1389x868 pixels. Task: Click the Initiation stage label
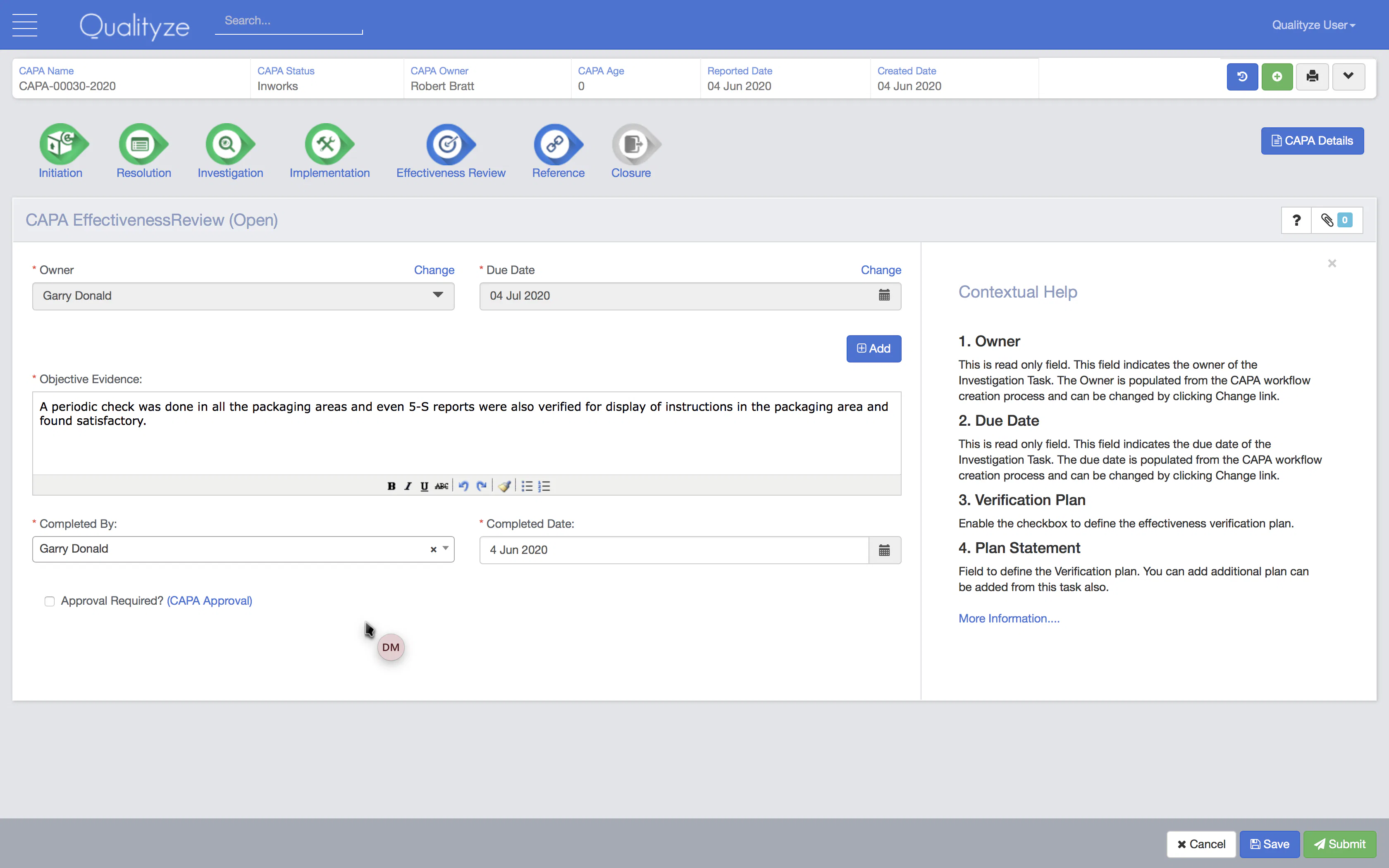[60, 173]
